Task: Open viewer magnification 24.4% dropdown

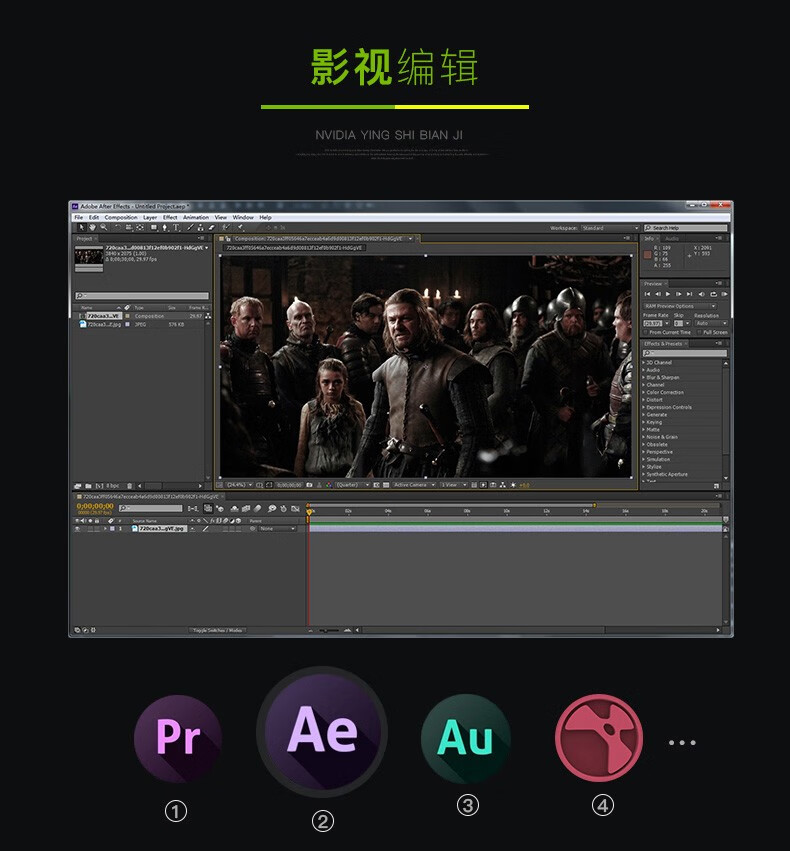Action: (x=239, y=485)
